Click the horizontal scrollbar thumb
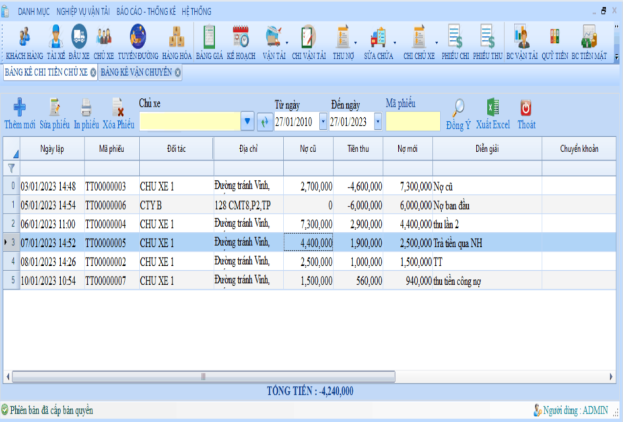The width and height of the screenshot is (640, 422). click(203, 376)
